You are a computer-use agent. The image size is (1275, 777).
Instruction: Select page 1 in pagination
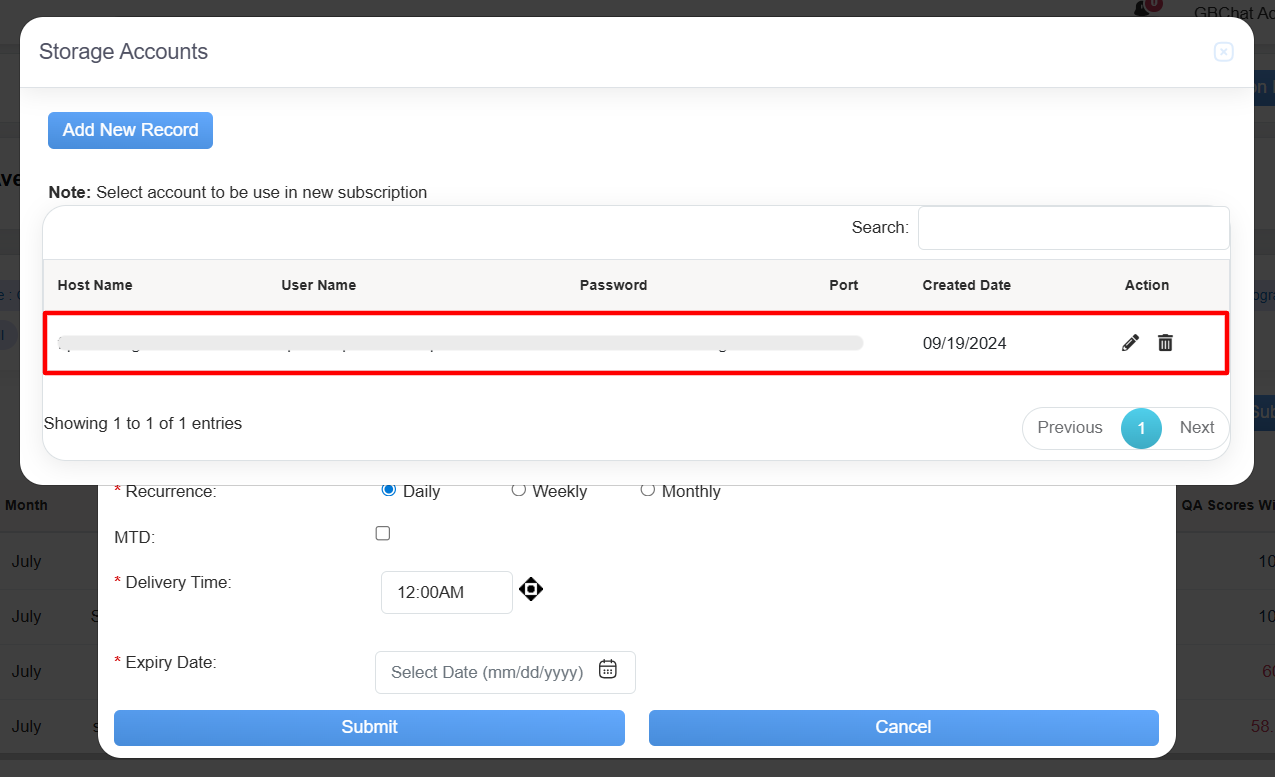pos(1141,428)
